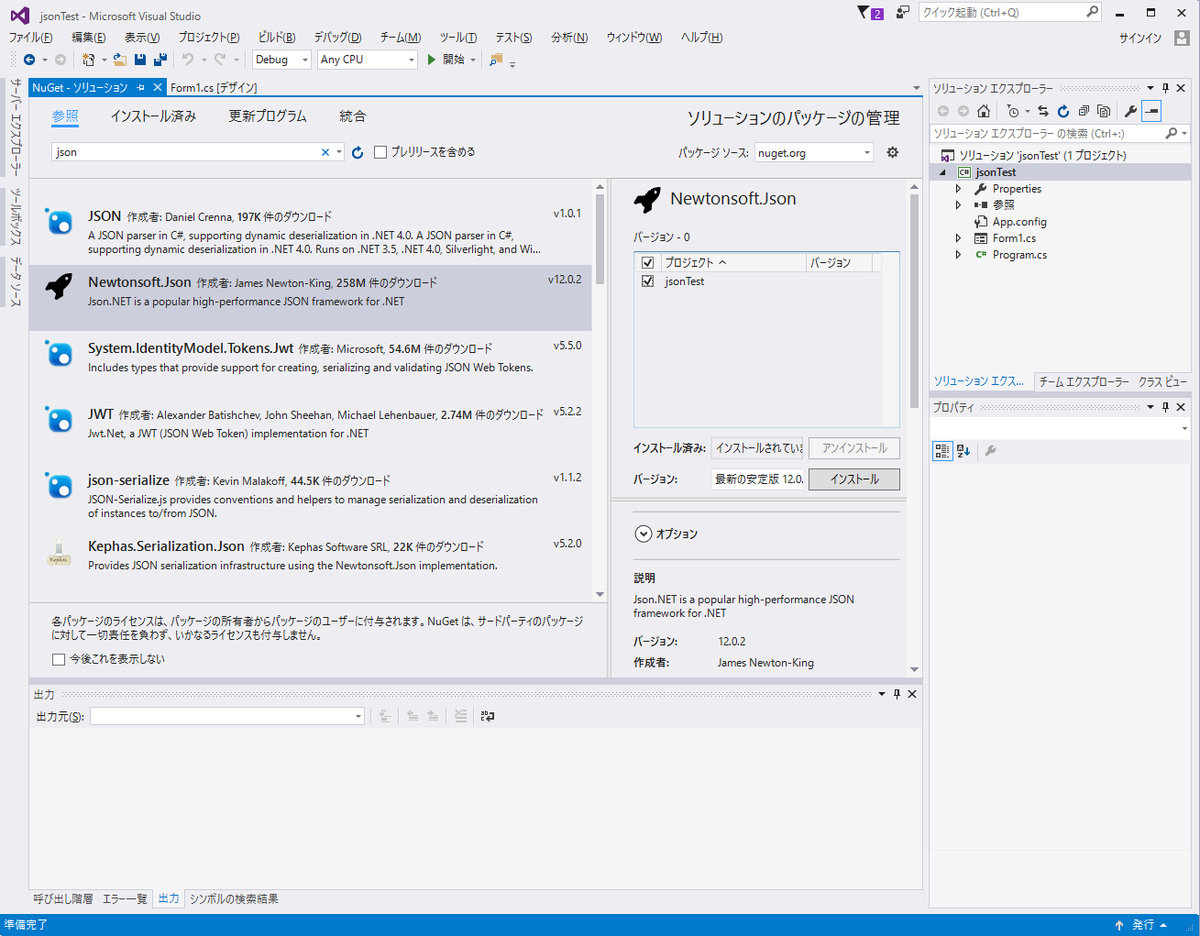Open the バージョン 最新の安定版 dropdown

[758, 479]
